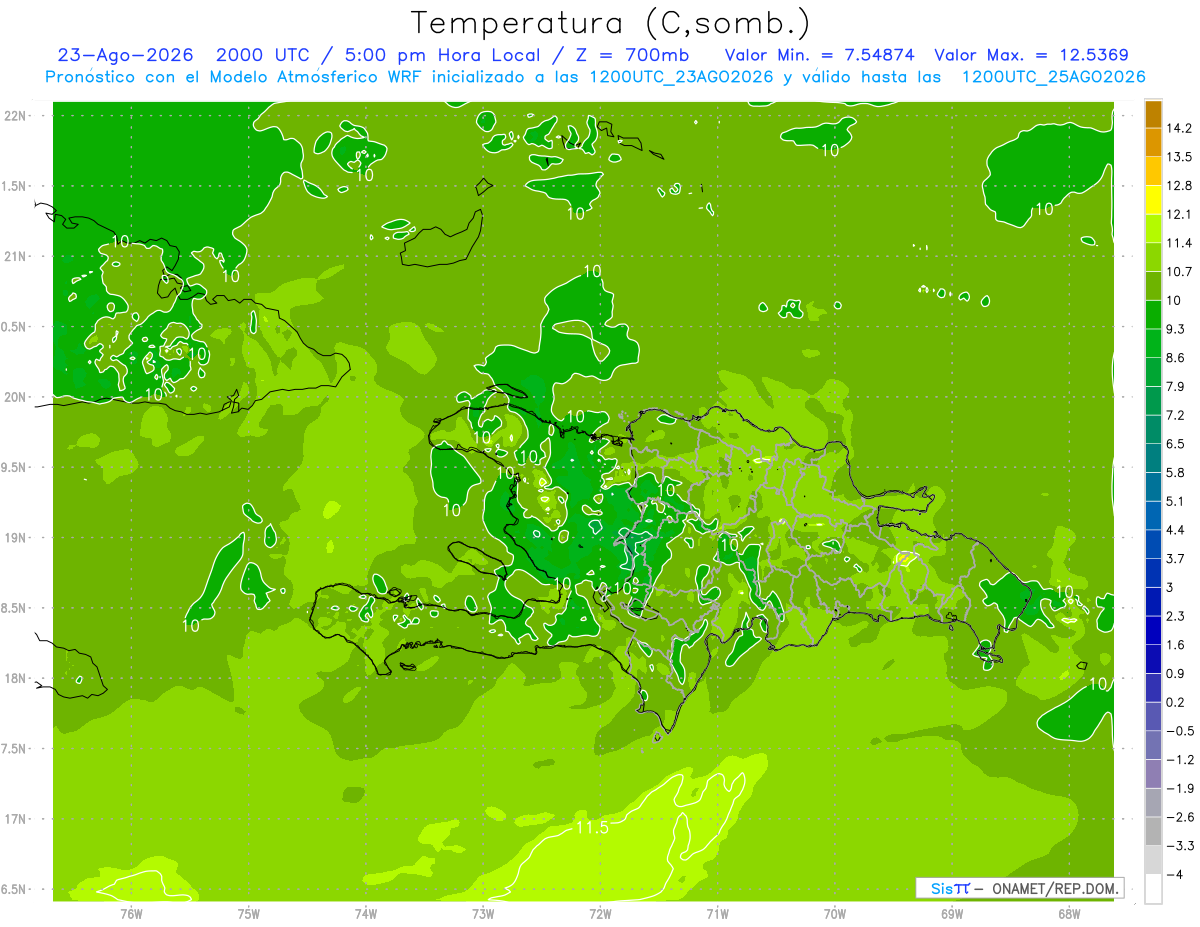Click the "7.9" colorbar scale value
Viewport: 1200px width, 927px height.
point(1175,386)
